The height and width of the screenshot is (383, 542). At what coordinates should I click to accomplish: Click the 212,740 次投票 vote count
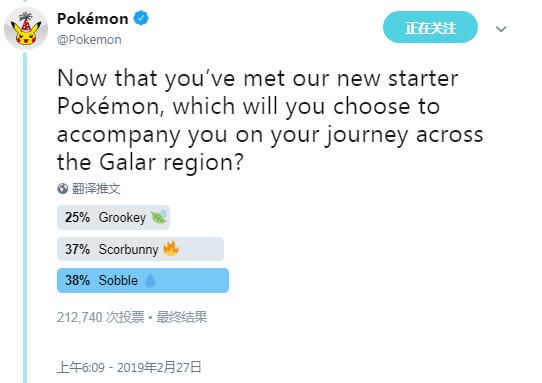pyautogui.click(x=100, y=317)
